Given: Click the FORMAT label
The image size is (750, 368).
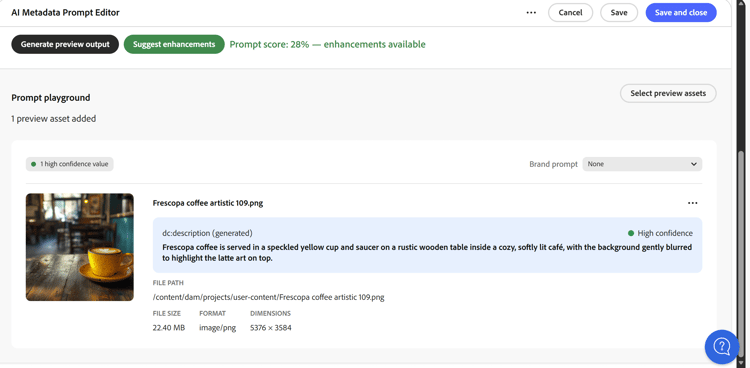Looking at the screenshot, I should click(212, 313).
